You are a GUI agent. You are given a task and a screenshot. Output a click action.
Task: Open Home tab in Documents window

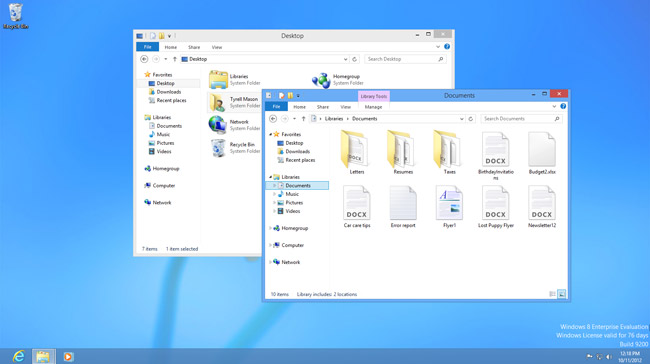pos(299,107)
